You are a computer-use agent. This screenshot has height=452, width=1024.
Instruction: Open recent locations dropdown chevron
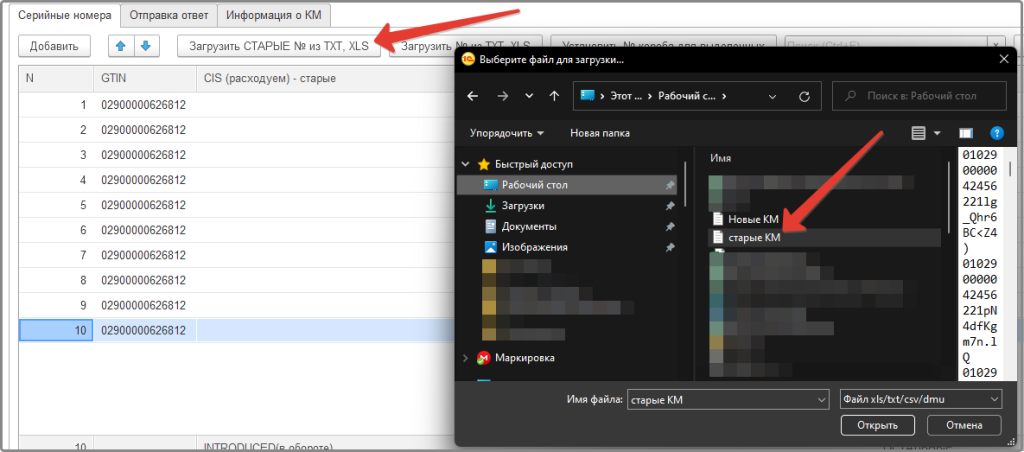tap(529, 96)
